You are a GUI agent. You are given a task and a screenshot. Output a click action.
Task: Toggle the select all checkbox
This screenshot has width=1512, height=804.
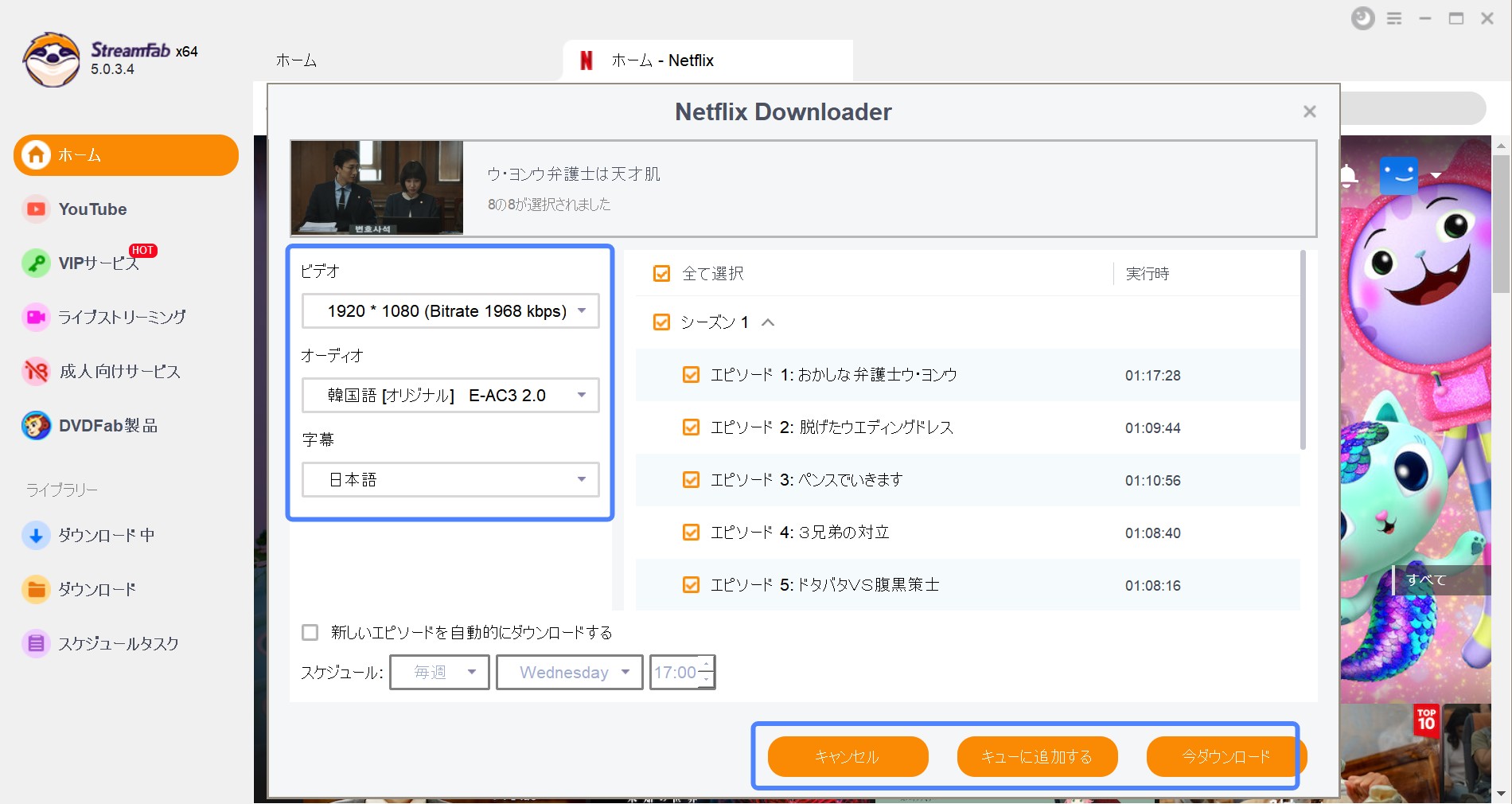tap(661, 274)
